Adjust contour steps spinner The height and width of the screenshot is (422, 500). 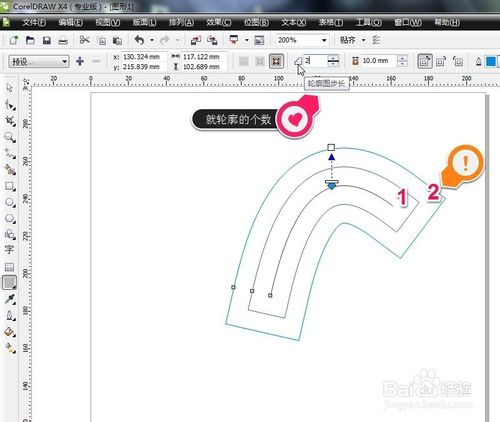pos(333,61)
